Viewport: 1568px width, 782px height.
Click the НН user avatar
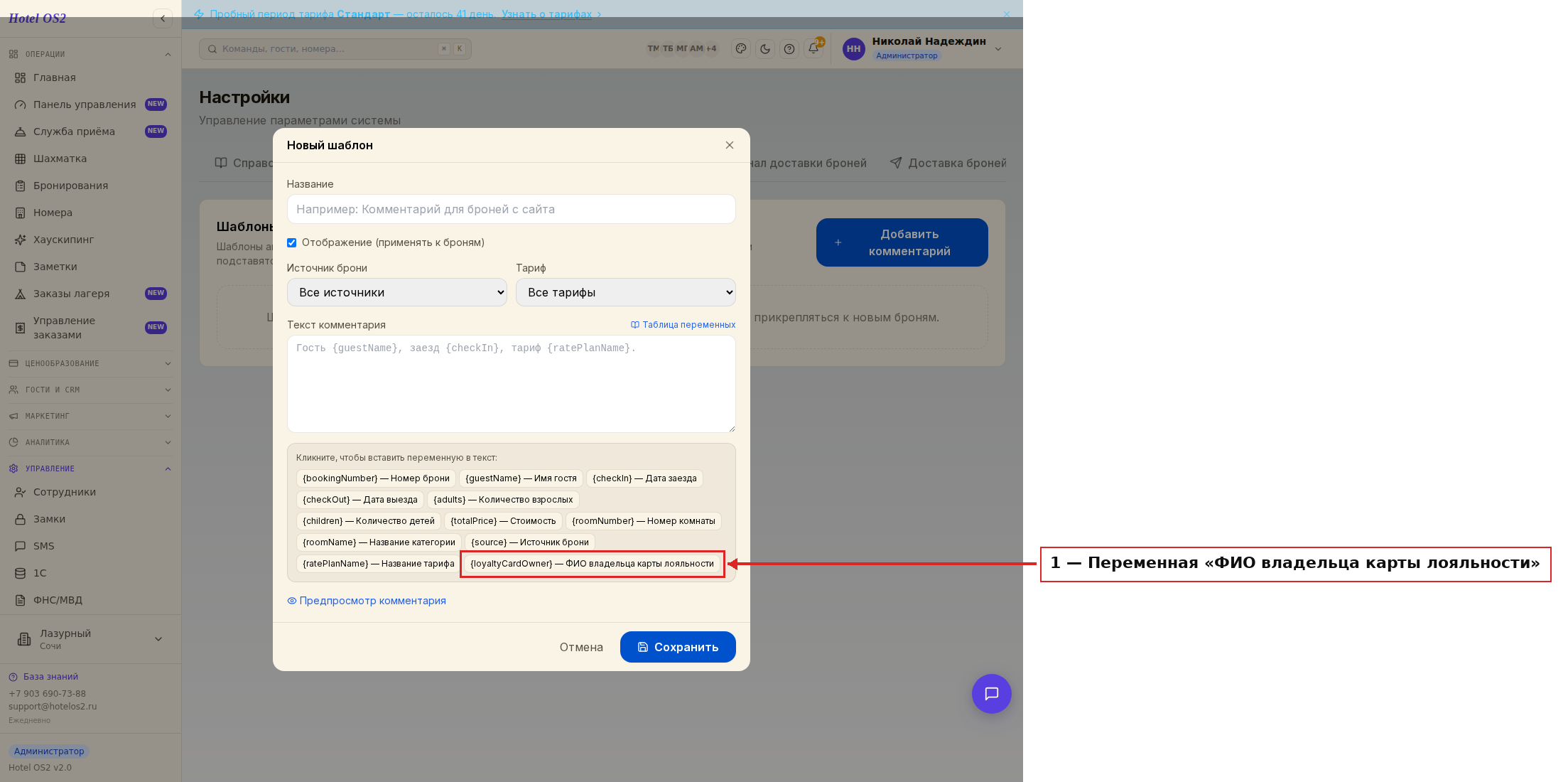(854, 49)
